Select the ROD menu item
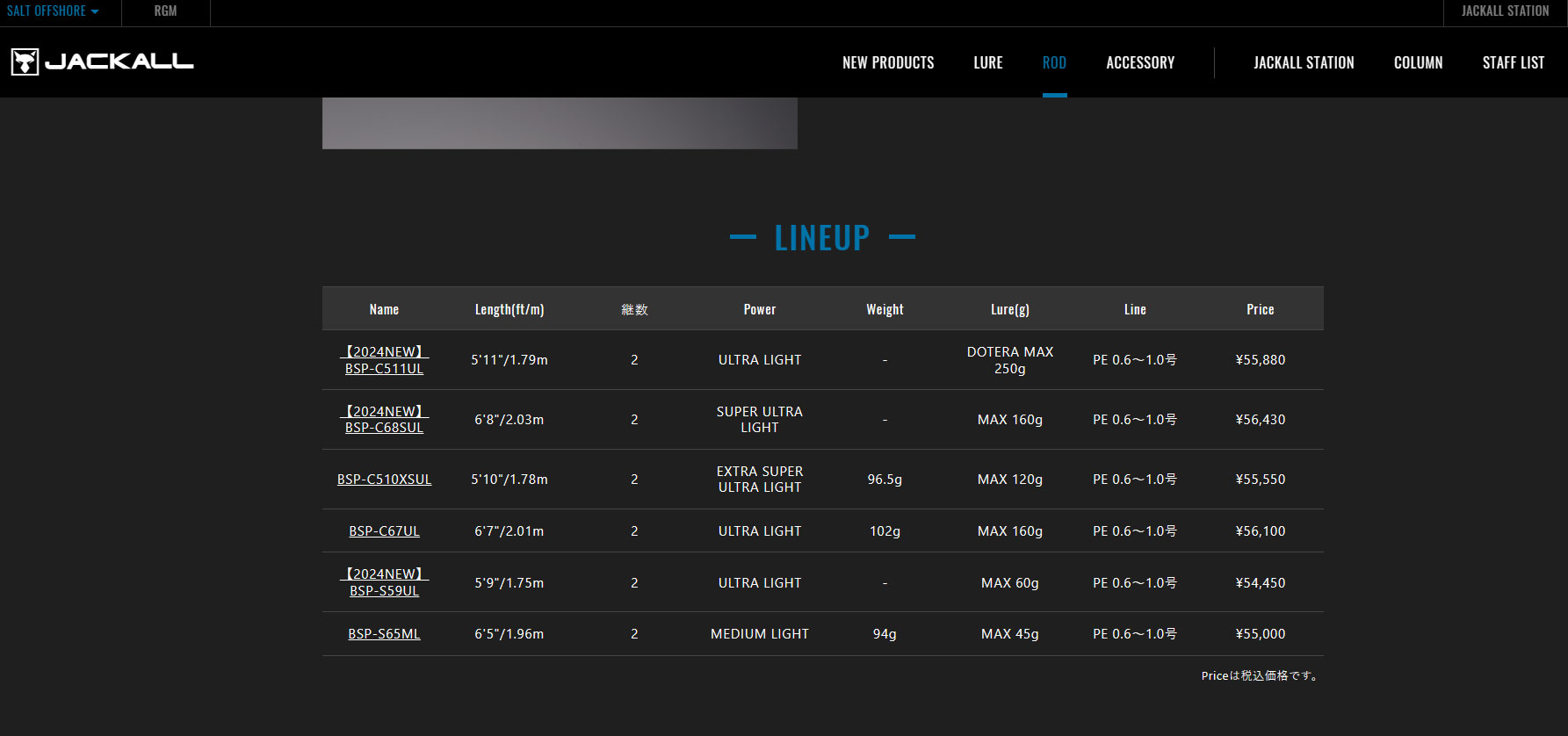 (x=1054, y=62)
